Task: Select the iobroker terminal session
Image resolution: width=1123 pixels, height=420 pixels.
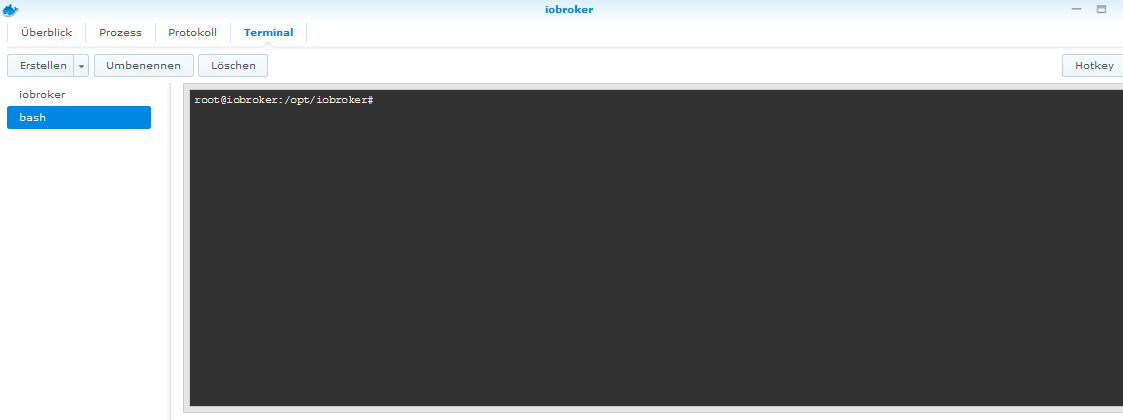Action: point(79,95)
